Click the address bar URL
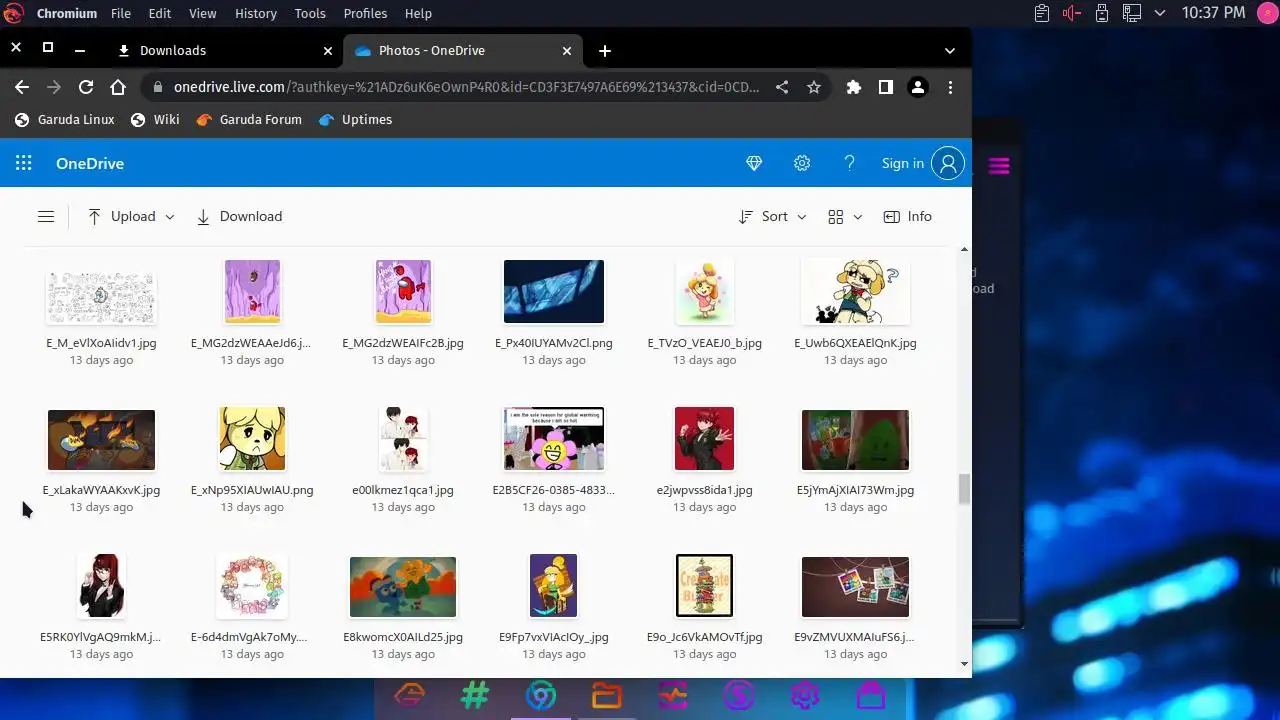This screenshot has height=720, width=1280. pyautogui.click(x=466, y=87)
